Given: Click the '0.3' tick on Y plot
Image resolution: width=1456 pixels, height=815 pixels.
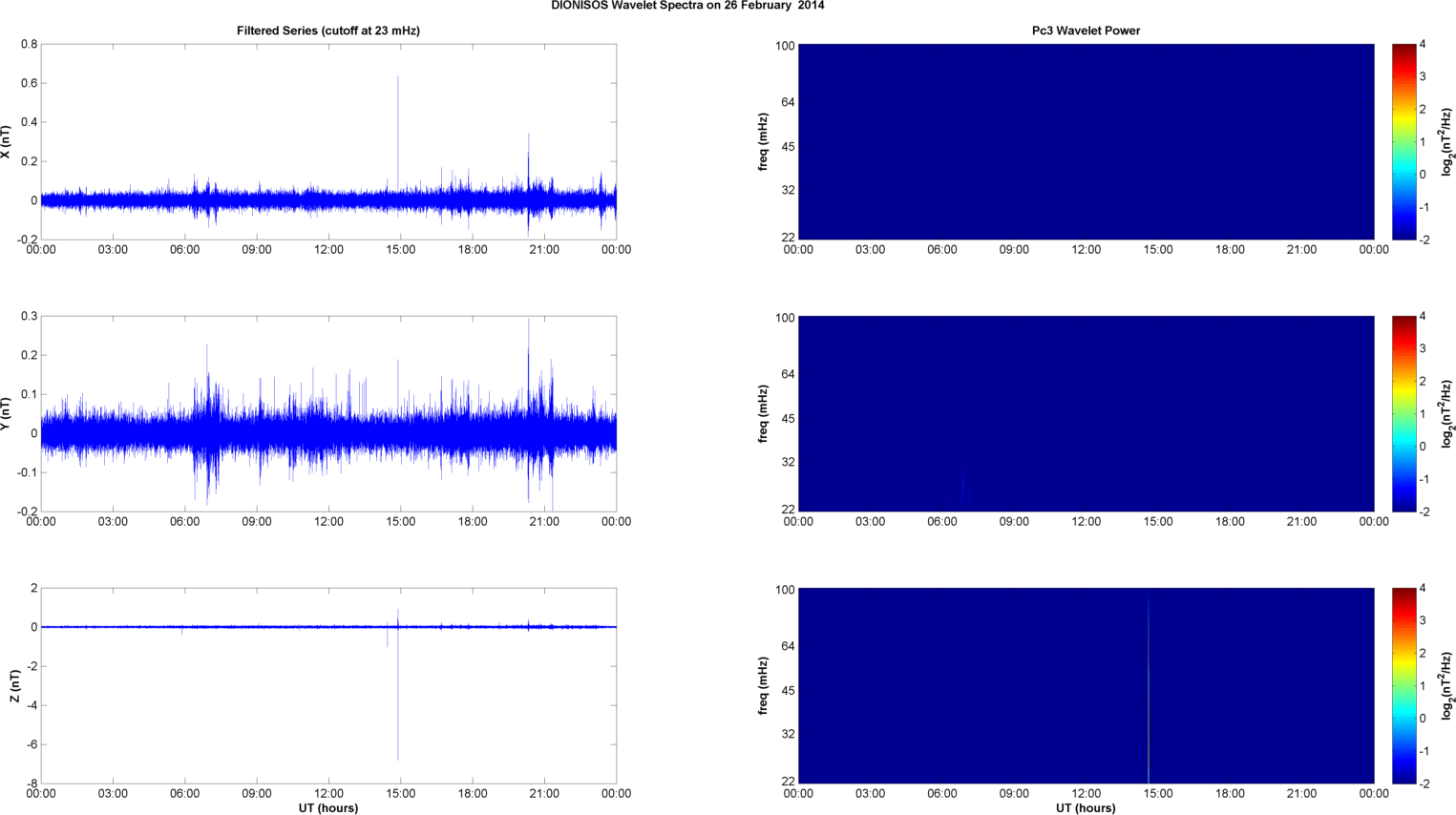Looking at the screenshot, I should (29, 317).
